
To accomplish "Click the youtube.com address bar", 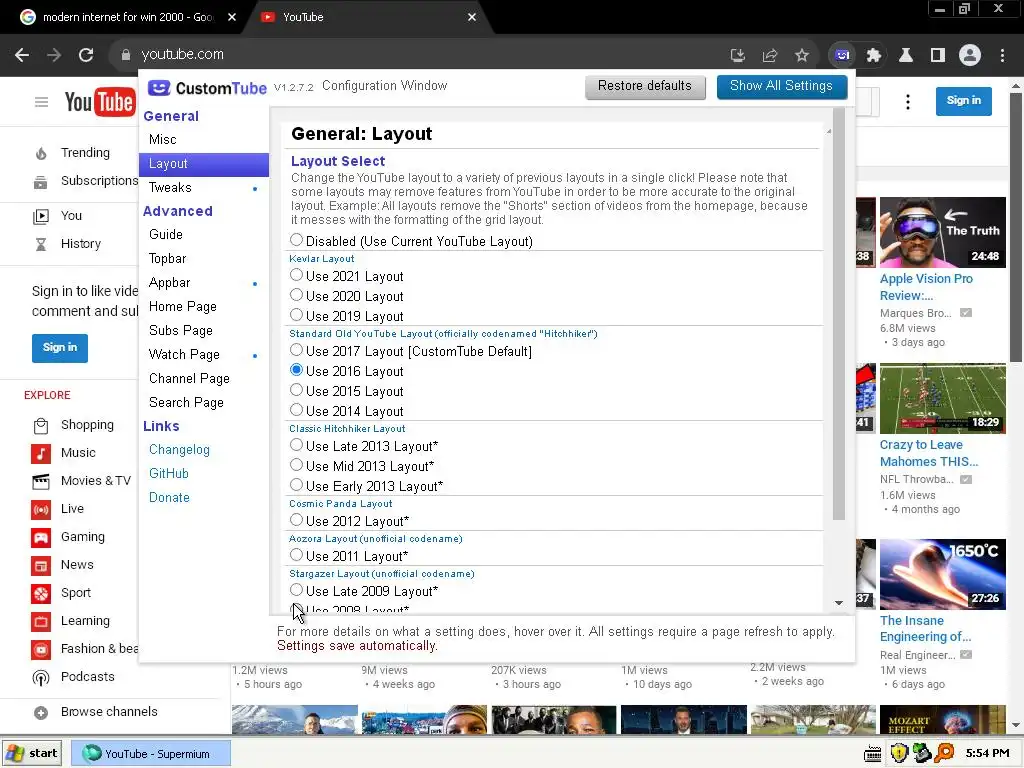I will pyautogui.click(x=418, y=55).
